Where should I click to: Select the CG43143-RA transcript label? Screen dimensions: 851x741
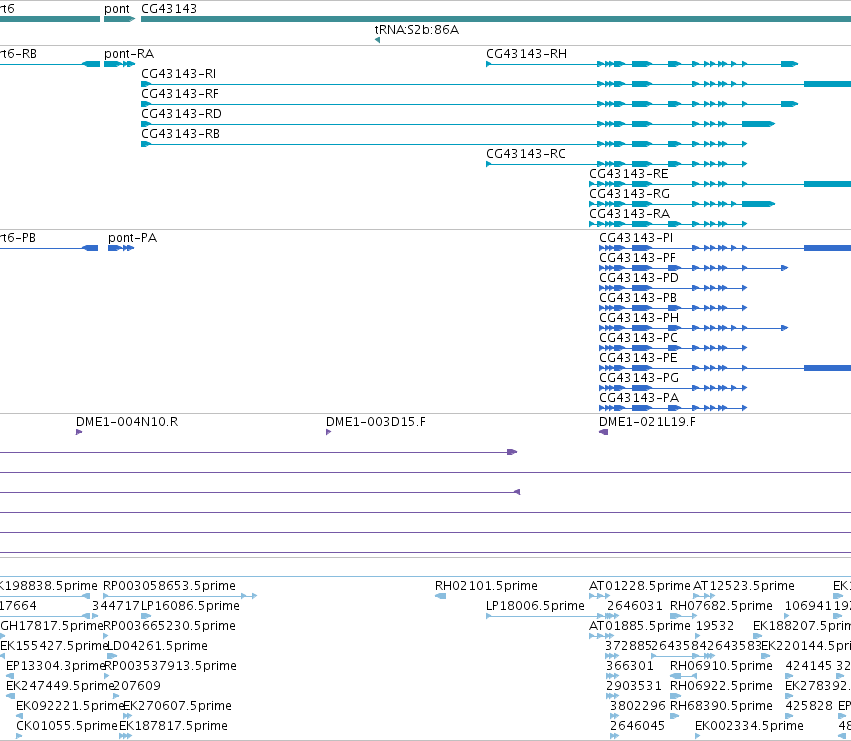pos(630,214)
